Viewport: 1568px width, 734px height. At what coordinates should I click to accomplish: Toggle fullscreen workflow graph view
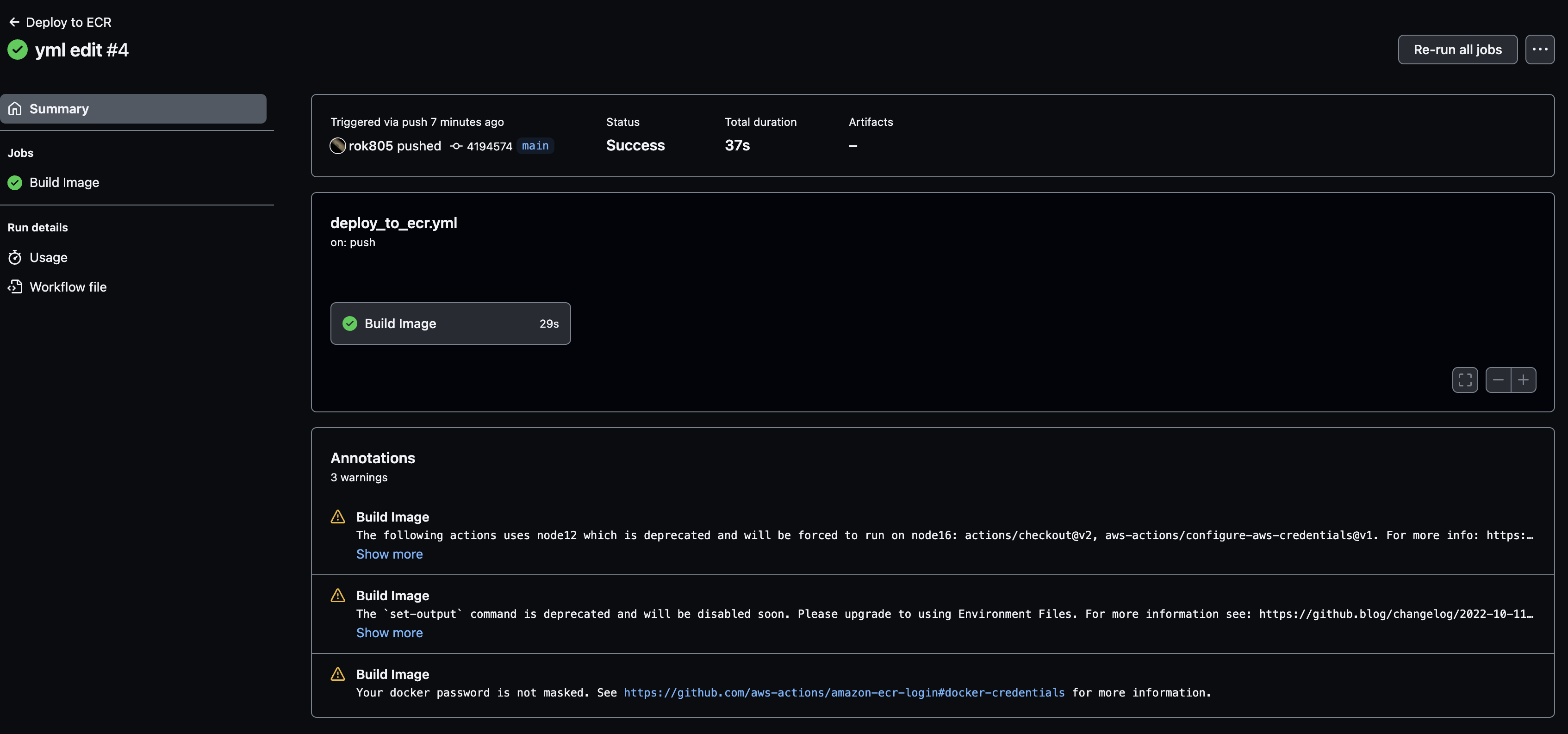click(1464, 380)
